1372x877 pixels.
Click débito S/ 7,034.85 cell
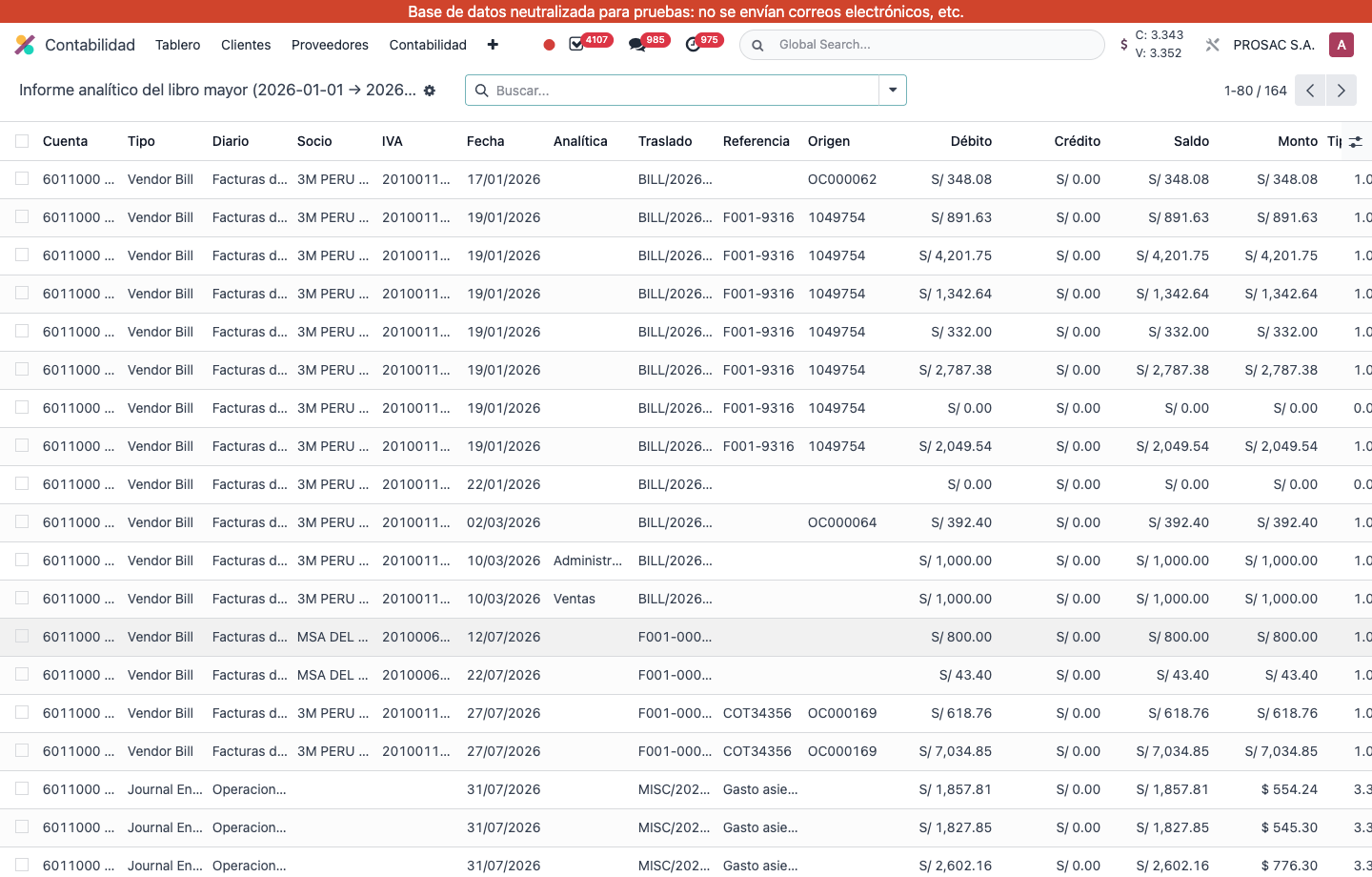(956, 751)
